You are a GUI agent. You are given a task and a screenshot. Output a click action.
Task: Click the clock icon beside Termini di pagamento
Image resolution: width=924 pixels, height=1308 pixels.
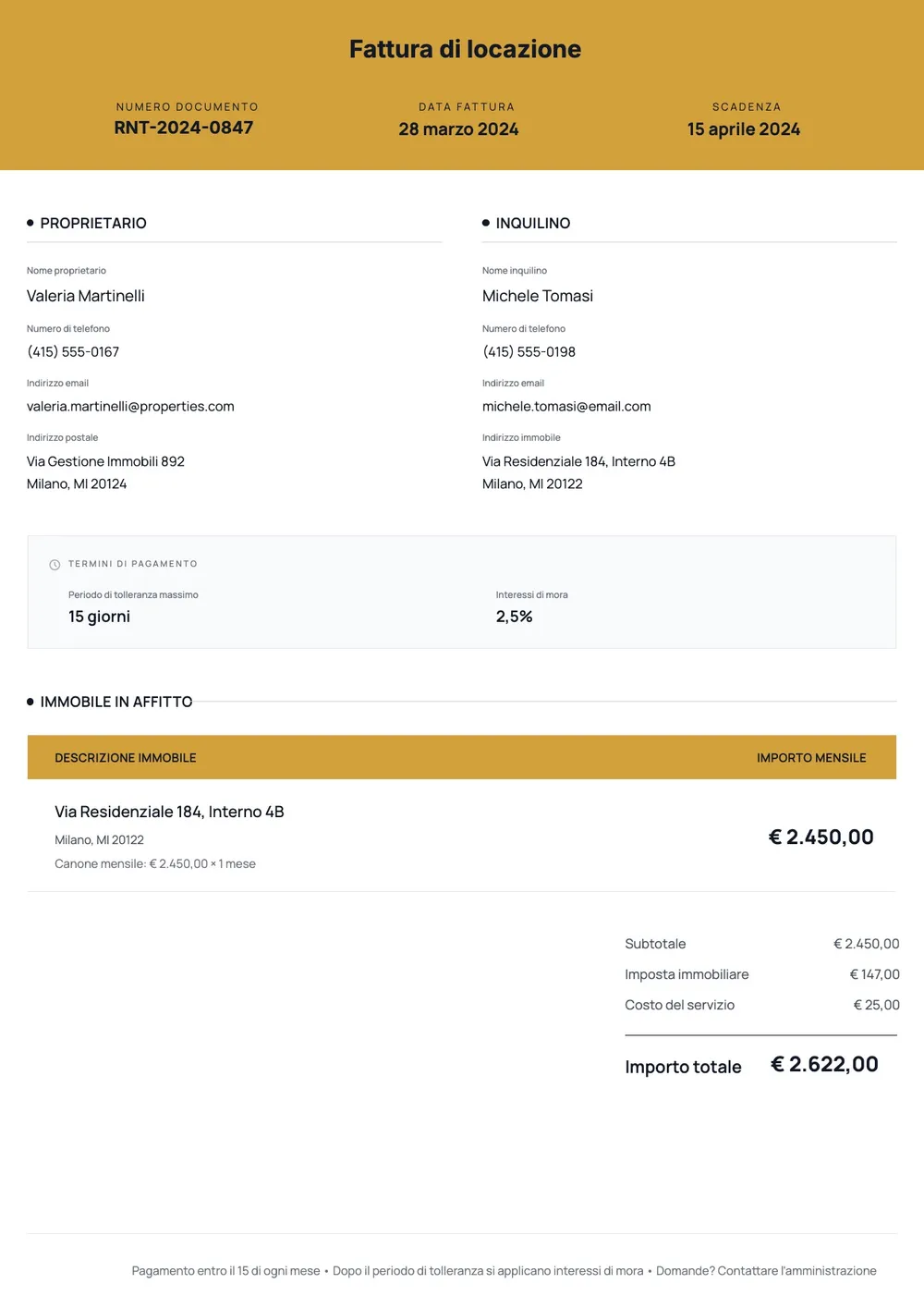pos(55,565)
